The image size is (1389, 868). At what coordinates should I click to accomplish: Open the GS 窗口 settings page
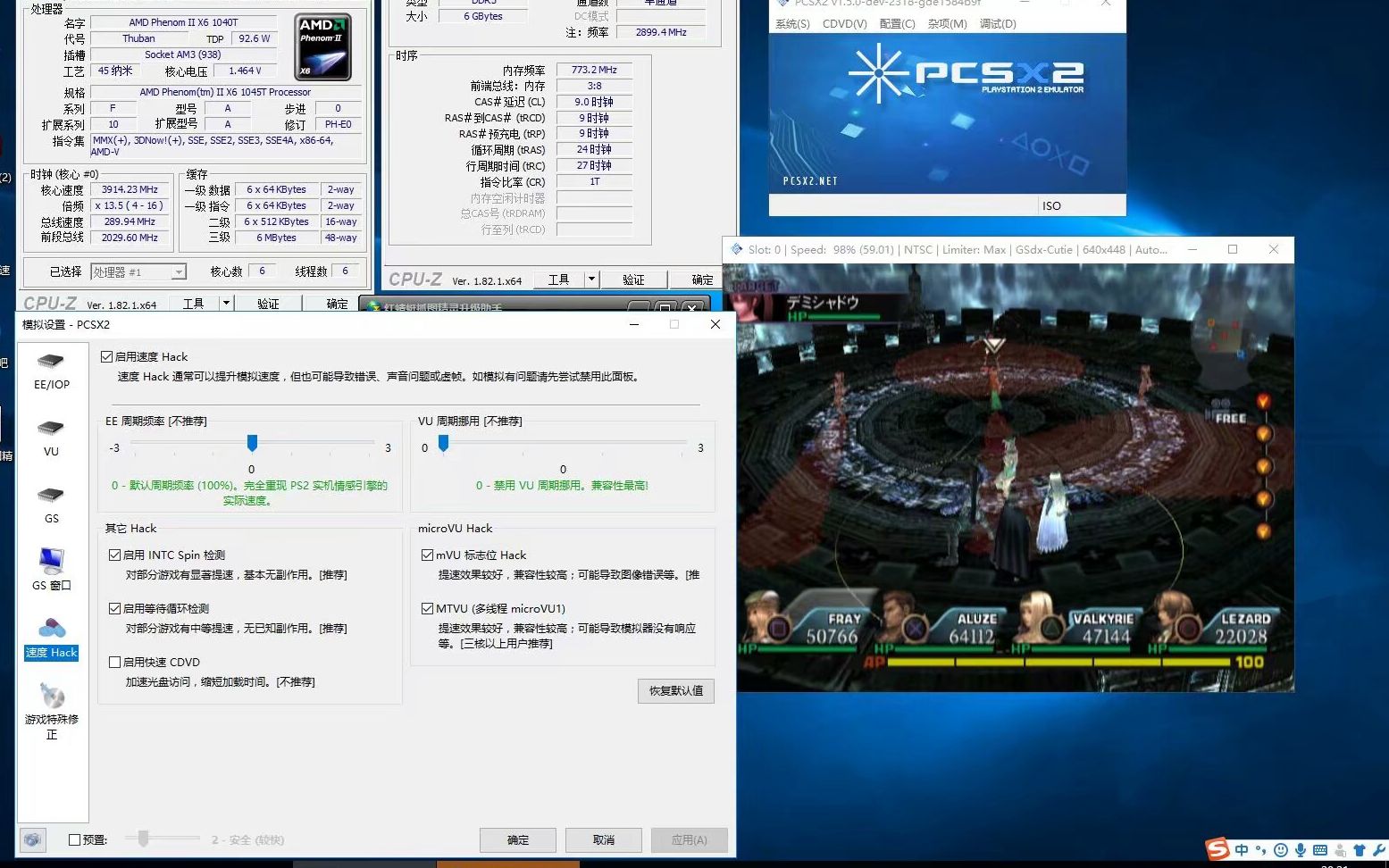(51, 570)
